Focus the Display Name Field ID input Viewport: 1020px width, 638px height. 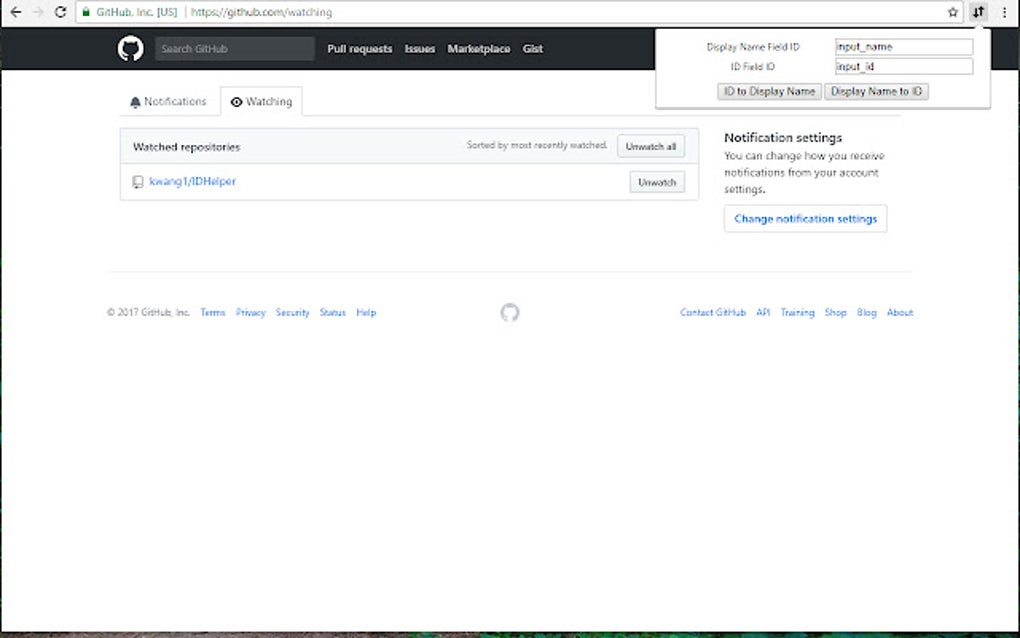(x=903, y=46)
